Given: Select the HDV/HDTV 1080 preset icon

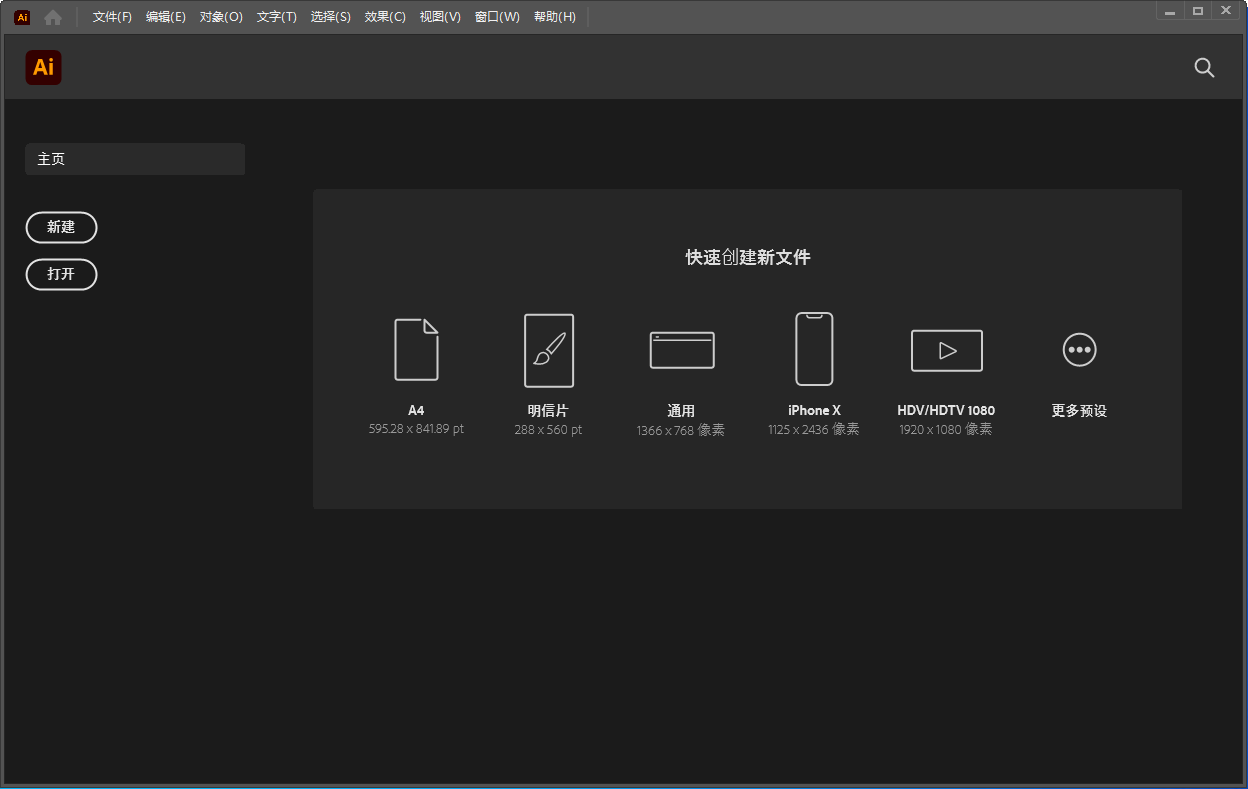Looking at the screenshot, I should coord(946,350).
